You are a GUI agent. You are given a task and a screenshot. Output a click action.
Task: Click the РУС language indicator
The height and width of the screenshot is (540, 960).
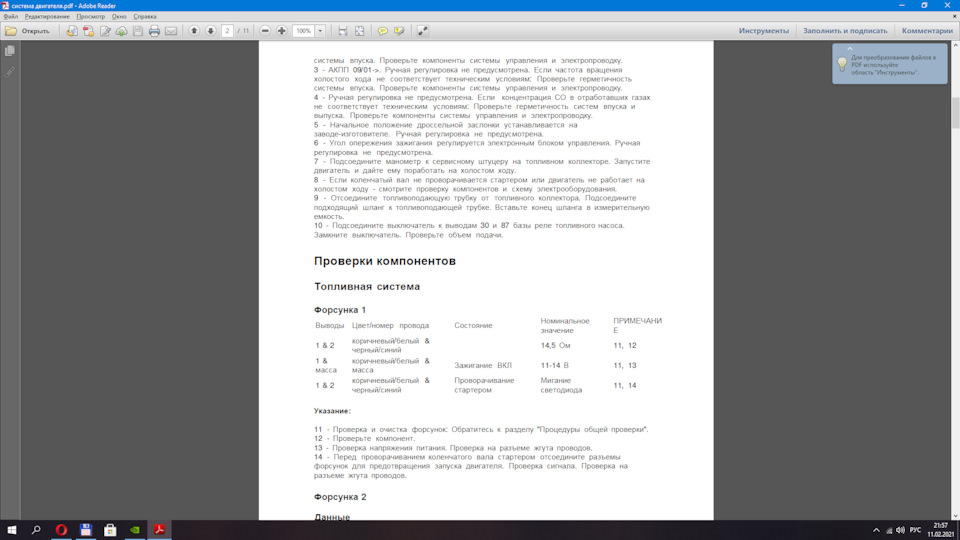pyautogui.click(x=915, y=530)
